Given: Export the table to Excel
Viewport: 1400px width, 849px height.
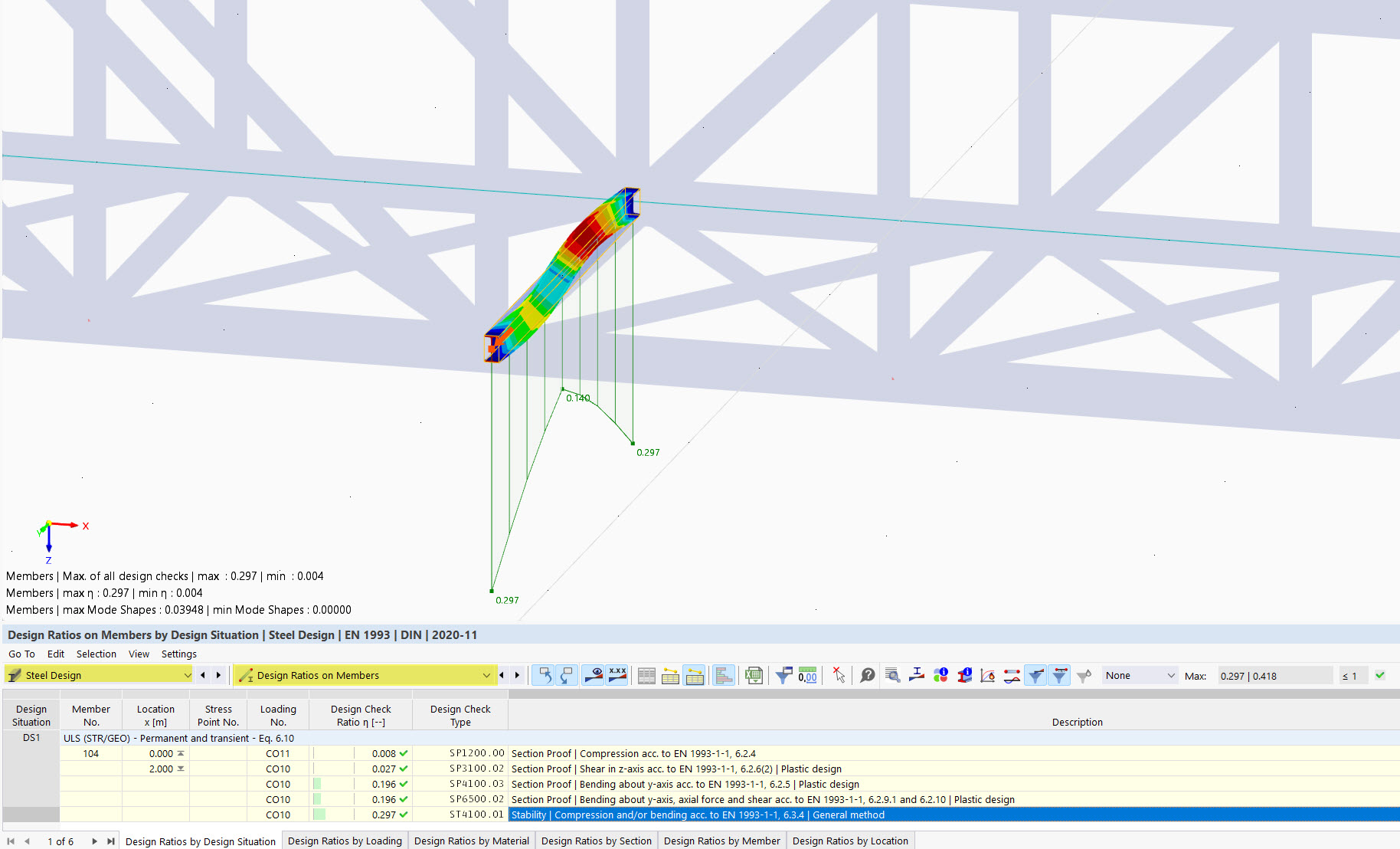Looking at the screenshot, I should (753, 675).
